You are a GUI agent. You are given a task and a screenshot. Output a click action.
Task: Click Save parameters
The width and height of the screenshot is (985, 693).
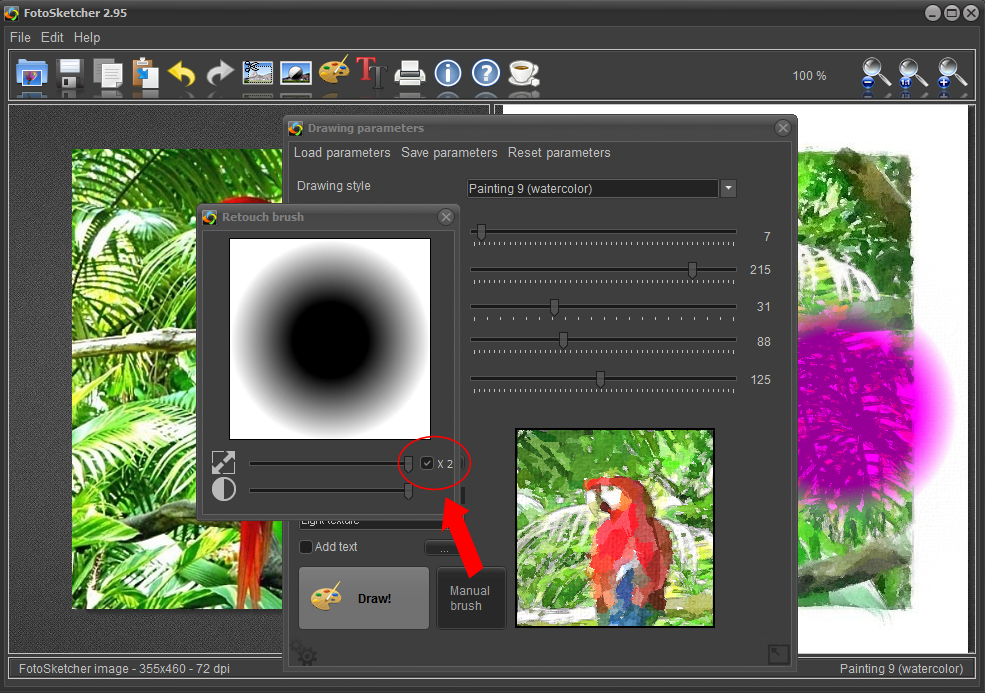[x=449, y=153]
